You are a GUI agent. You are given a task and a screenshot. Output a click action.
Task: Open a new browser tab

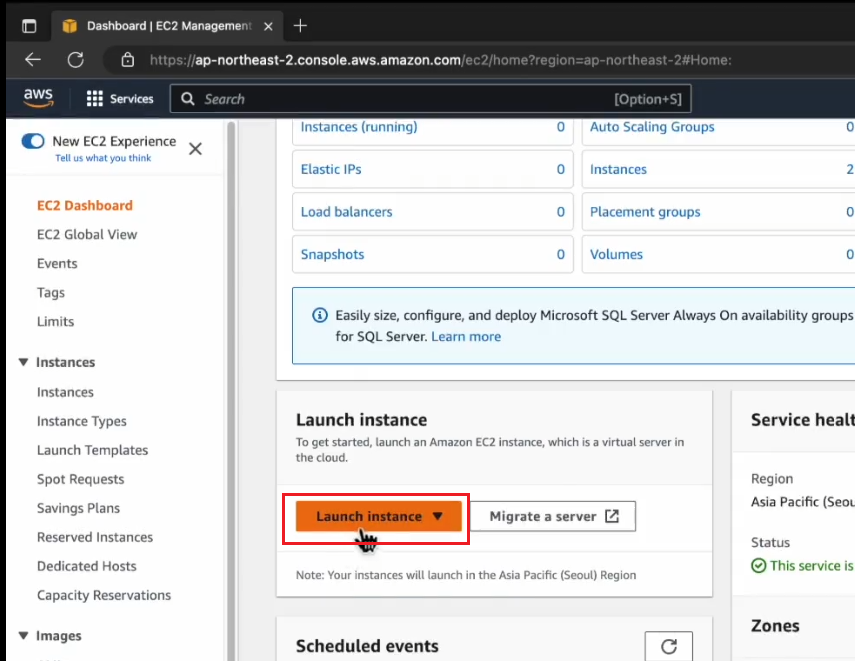pyautogui.click(x=300, y=26)
